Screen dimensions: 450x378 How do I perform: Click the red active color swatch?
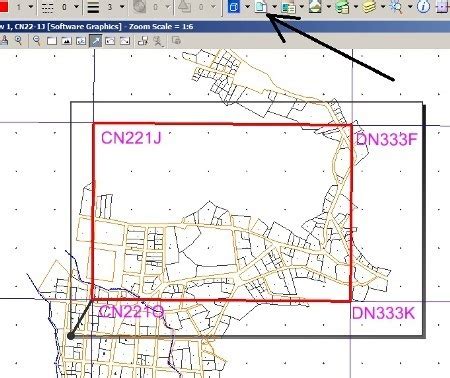(4, 6)
